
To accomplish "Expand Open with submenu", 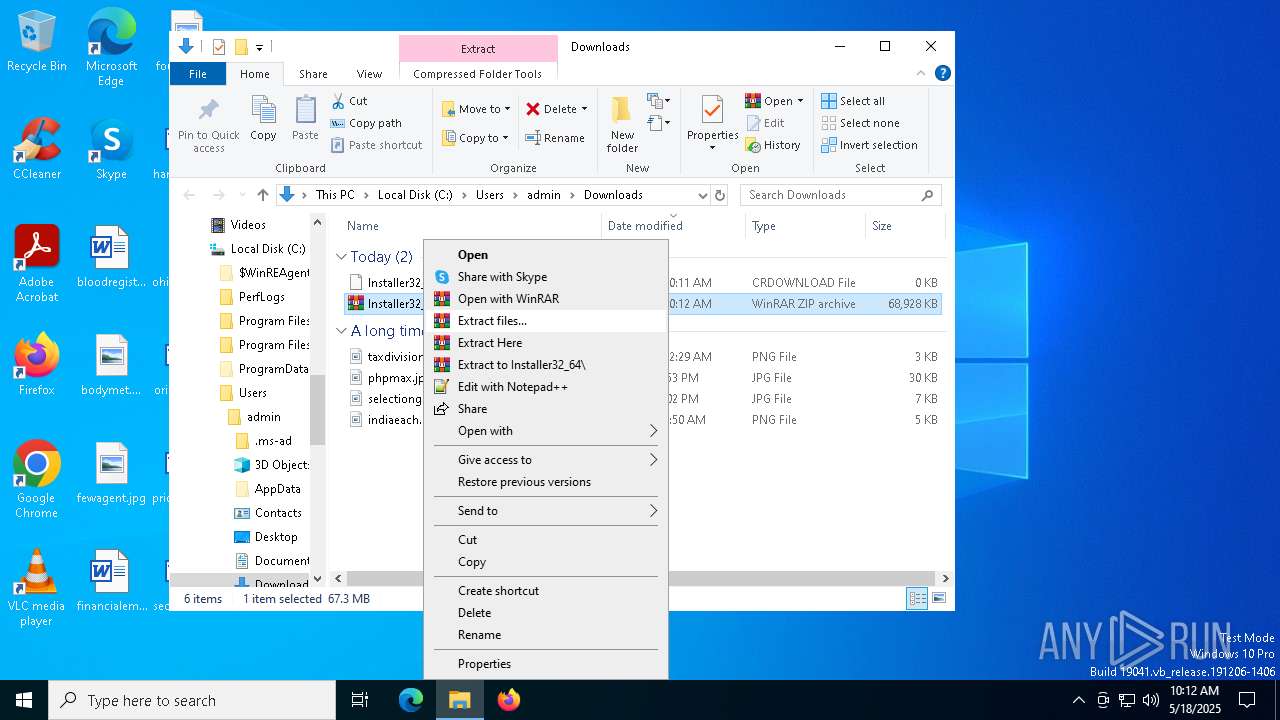I will point(546,431).
